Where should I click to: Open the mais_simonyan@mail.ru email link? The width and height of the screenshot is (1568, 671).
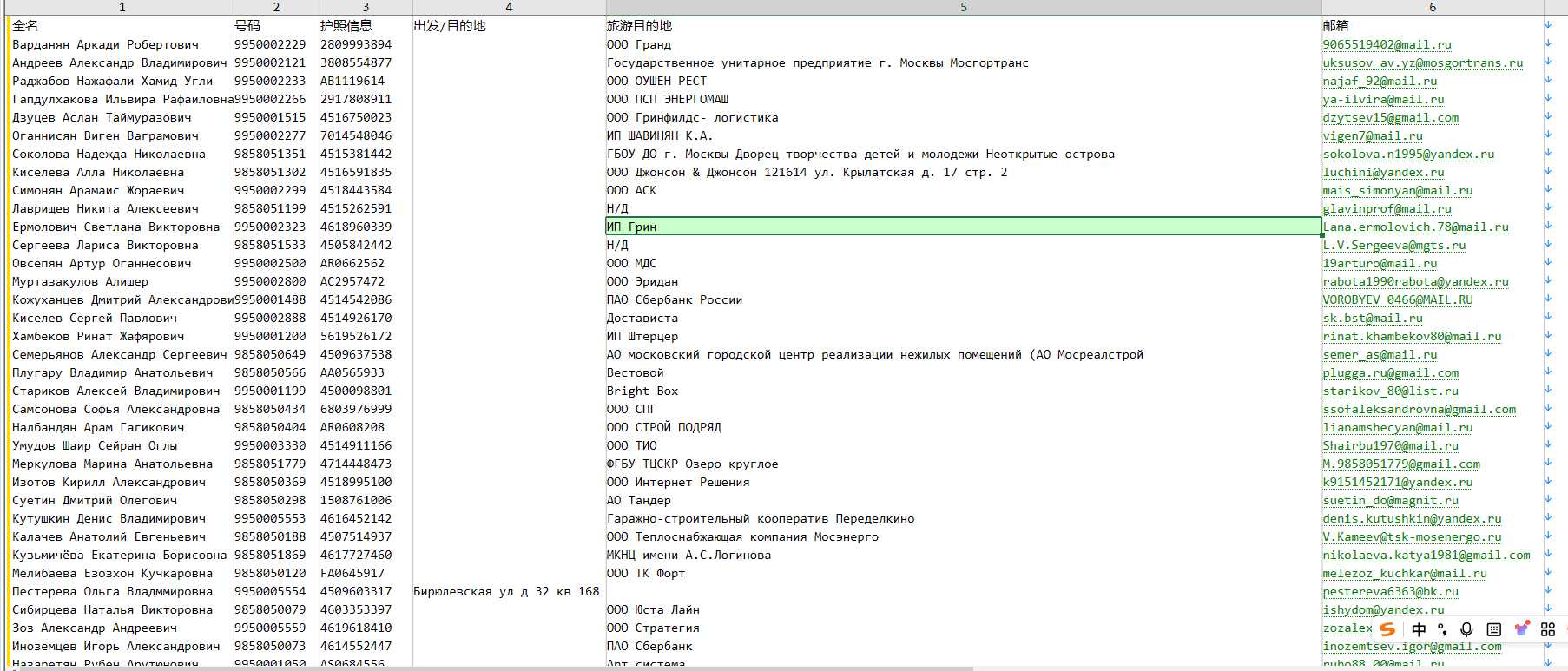pos(1398,190)
